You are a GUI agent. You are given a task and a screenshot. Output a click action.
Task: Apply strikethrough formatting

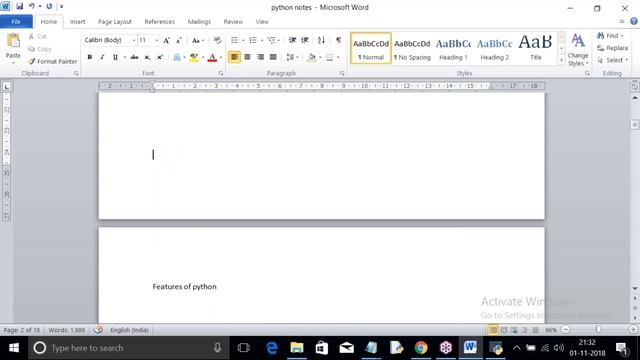(134, 57)
